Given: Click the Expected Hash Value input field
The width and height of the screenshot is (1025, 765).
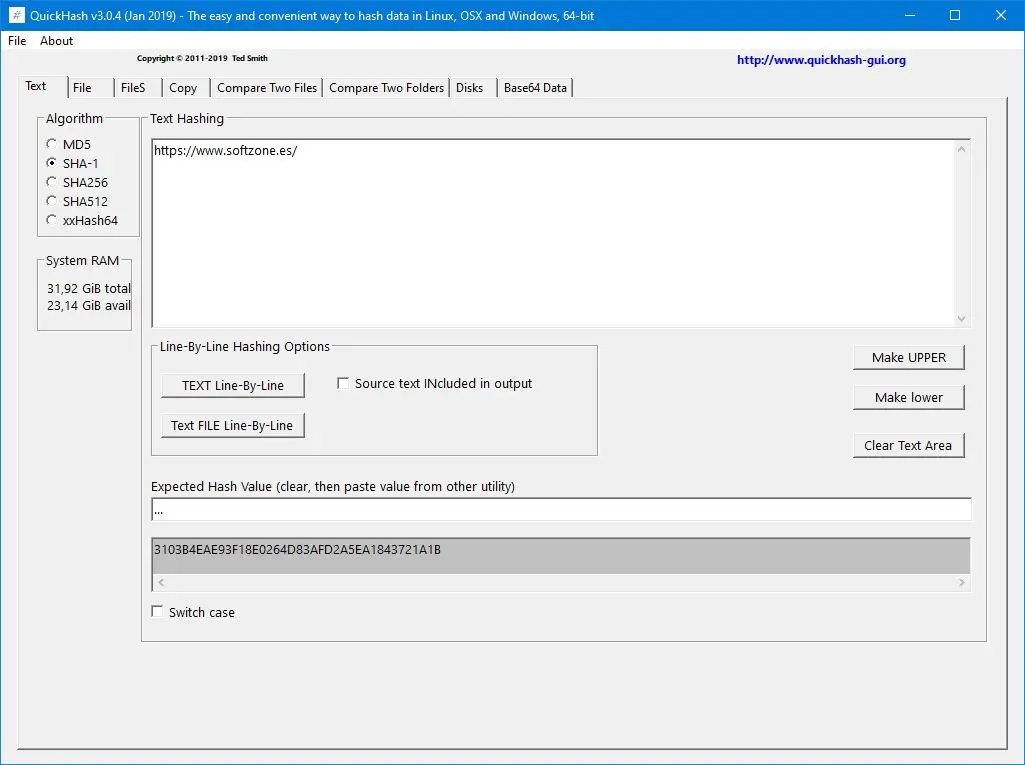Looking at the screenshot, I should [561, 510].
